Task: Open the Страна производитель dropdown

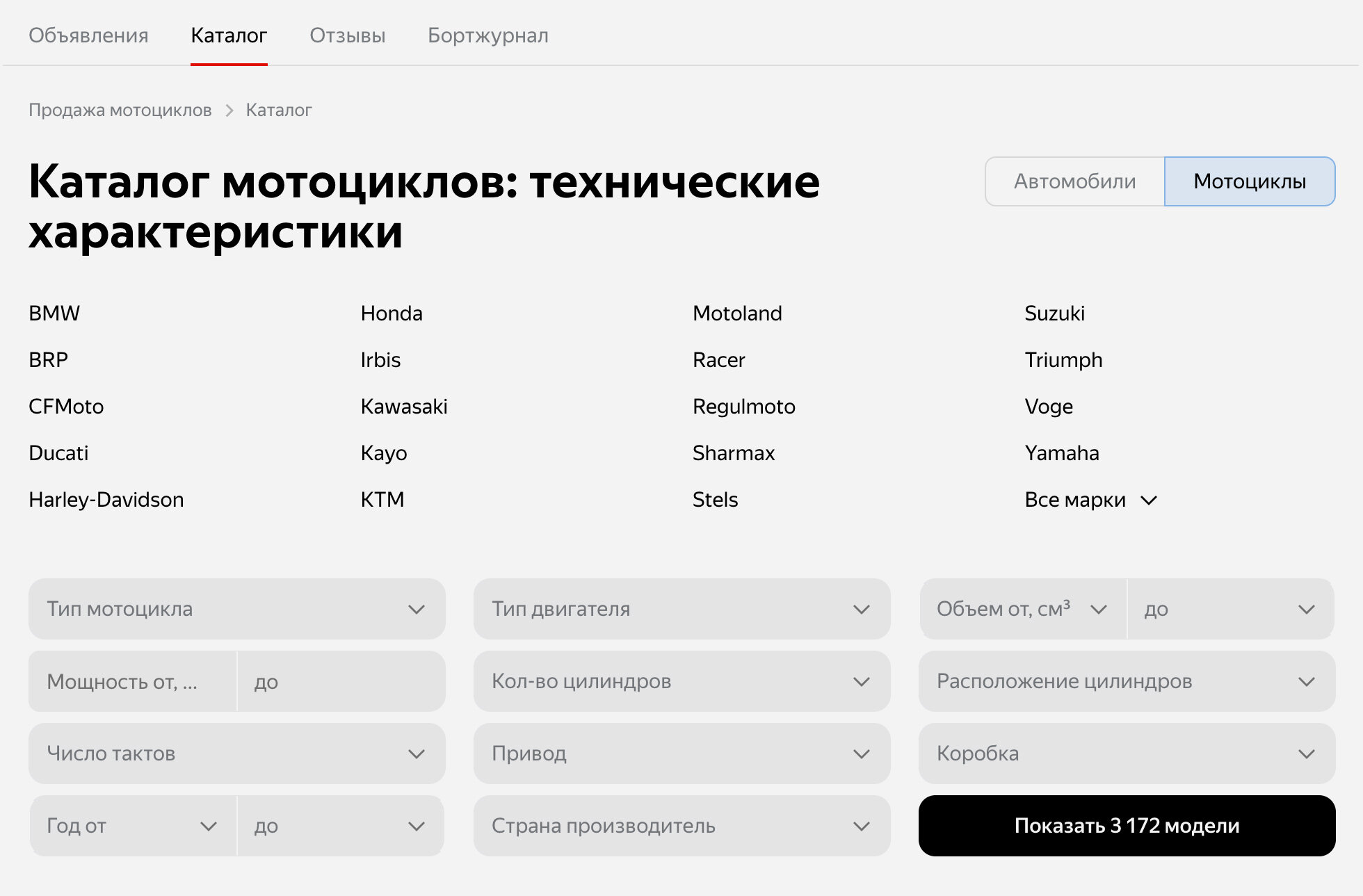Action: pyautogui.click(x=682, y=826)
